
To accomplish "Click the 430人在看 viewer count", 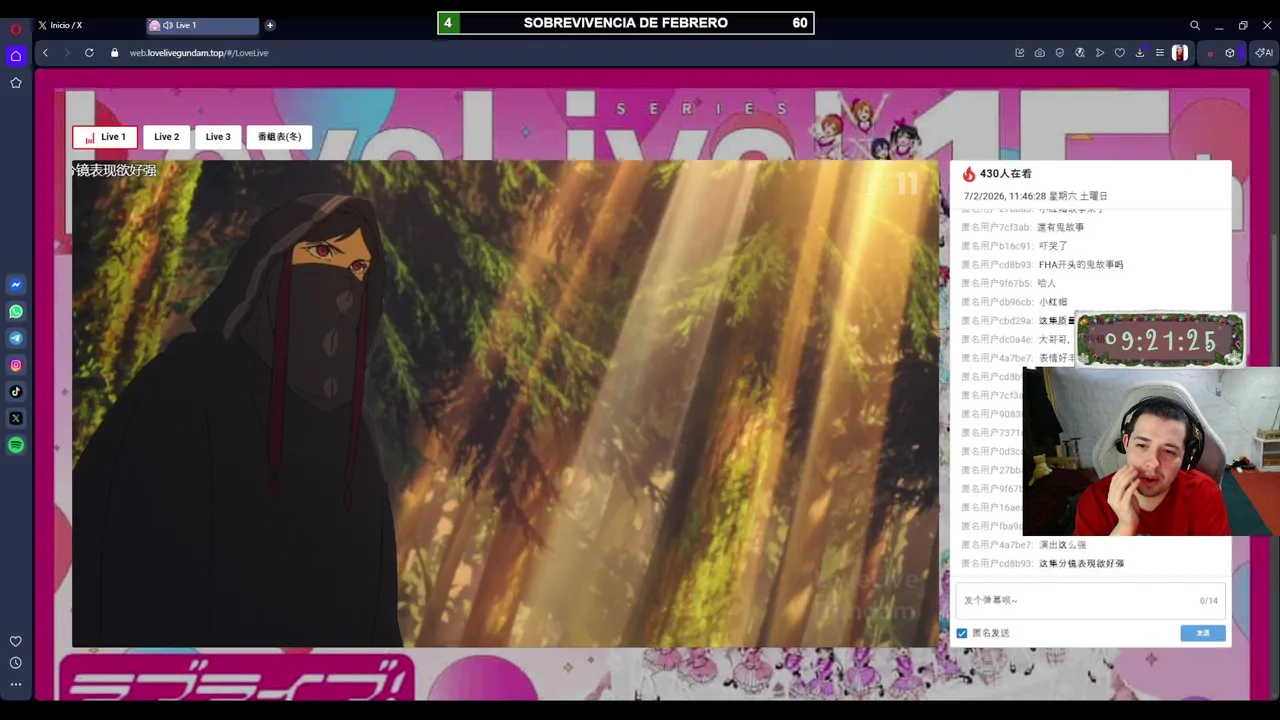I will click(x=1006, y=174).
